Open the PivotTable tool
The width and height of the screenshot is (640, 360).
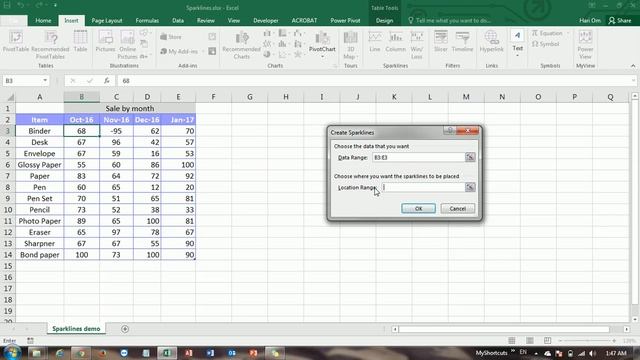coord(16,42)
